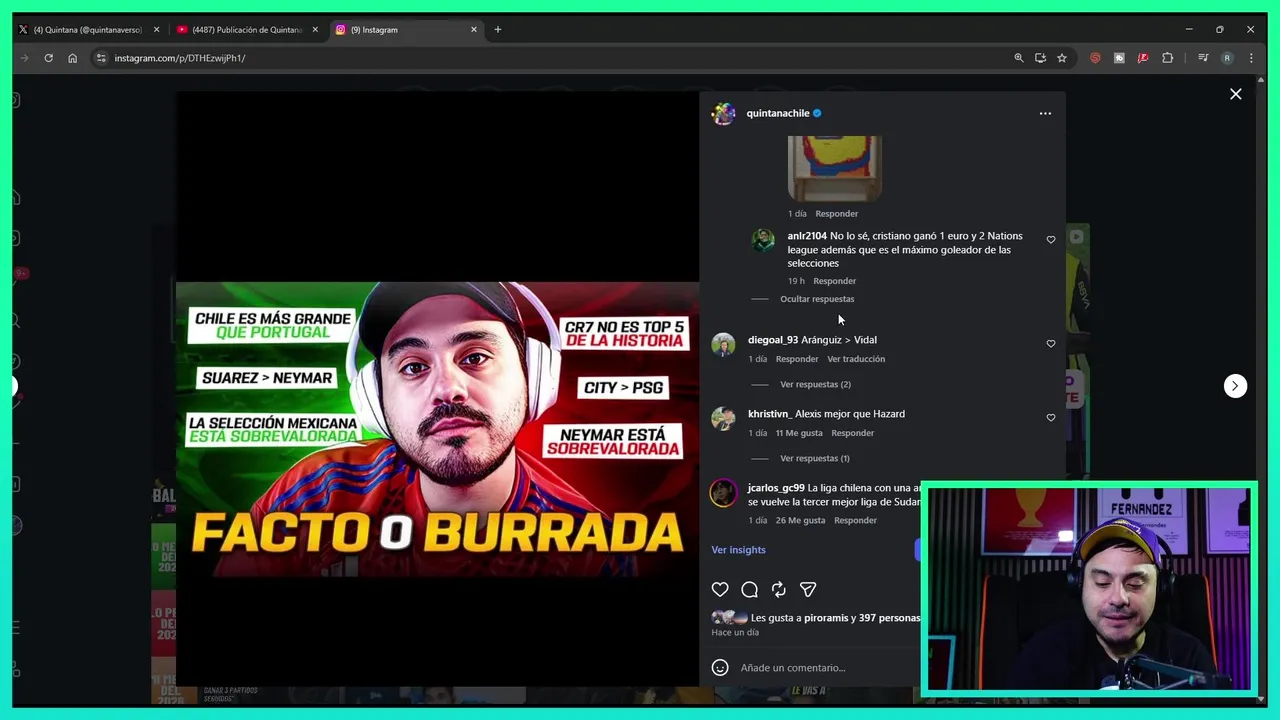Open a new browser tab
The image size is (1280, 720).
click(x=498, y=30)
